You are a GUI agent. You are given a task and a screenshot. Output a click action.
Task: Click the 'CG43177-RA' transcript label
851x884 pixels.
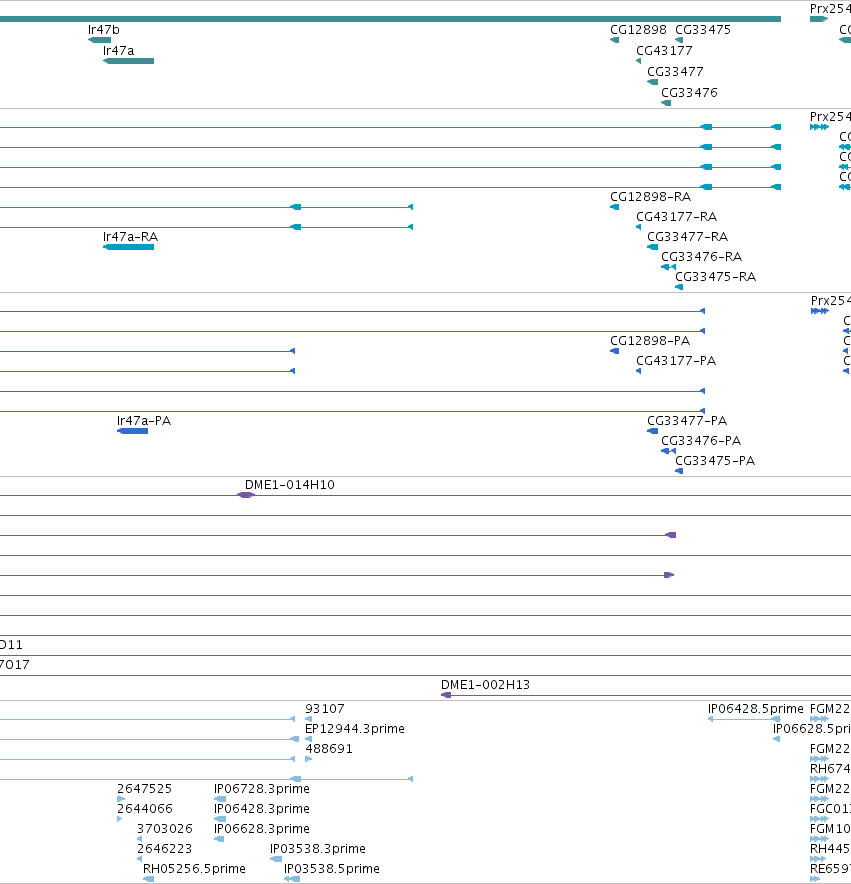(677, 217)
